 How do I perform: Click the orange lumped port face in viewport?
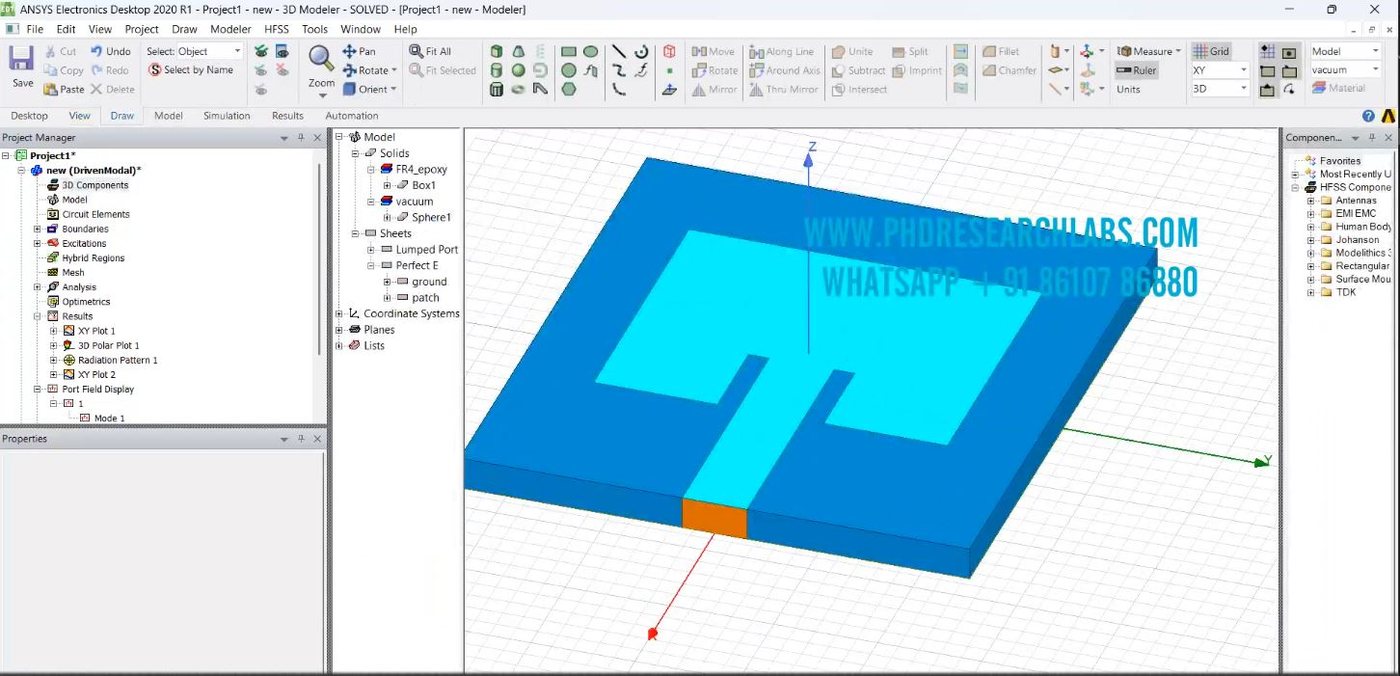715,518
